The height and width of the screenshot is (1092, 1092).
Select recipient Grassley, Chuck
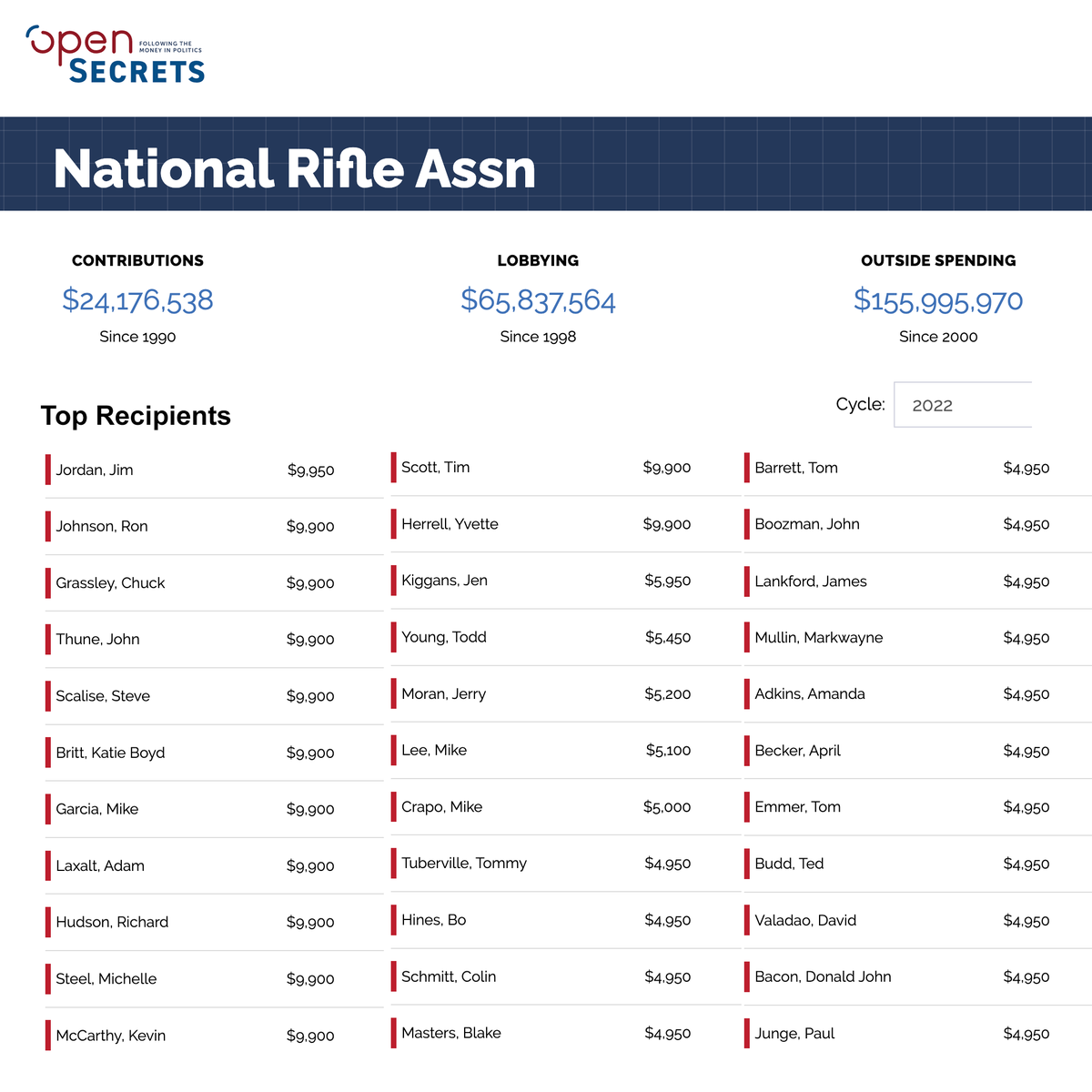coord(110,583)
